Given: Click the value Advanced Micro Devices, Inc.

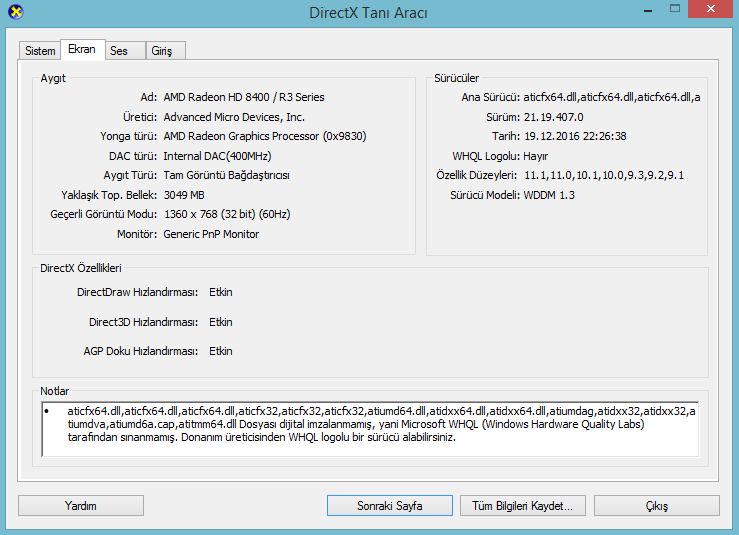Looking at the screenshot, I should tap(234, 117).
